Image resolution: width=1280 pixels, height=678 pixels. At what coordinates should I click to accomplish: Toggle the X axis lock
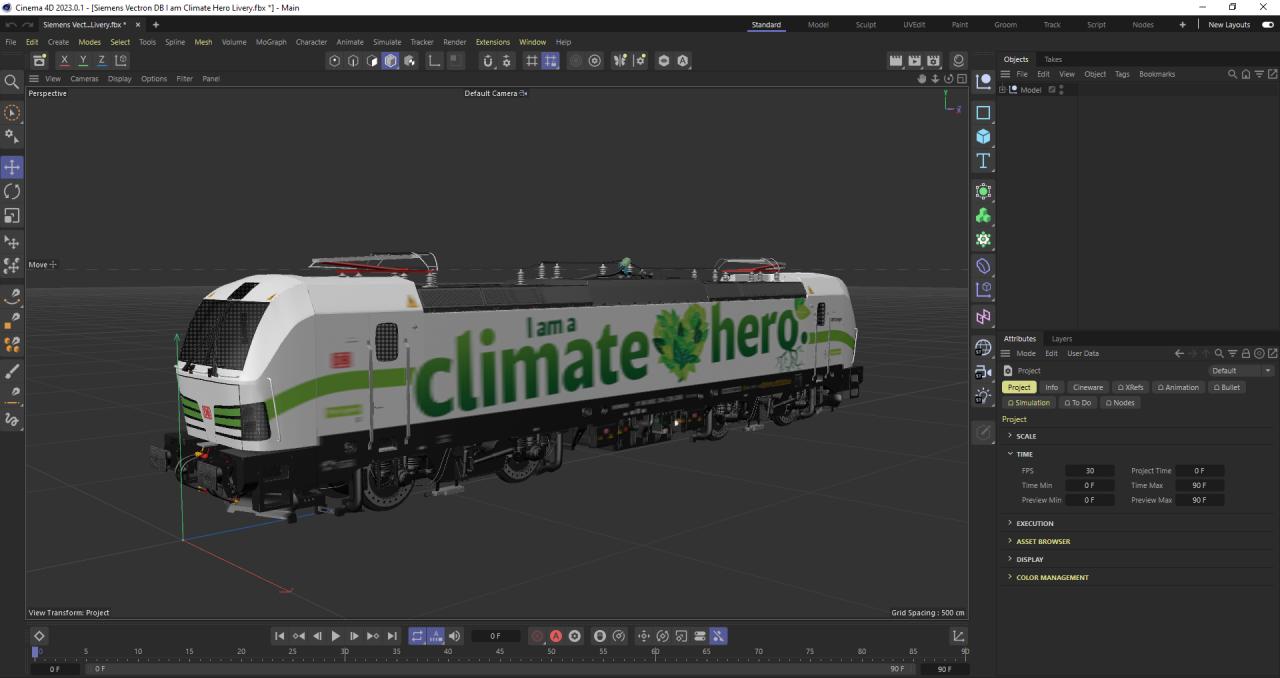64,61
